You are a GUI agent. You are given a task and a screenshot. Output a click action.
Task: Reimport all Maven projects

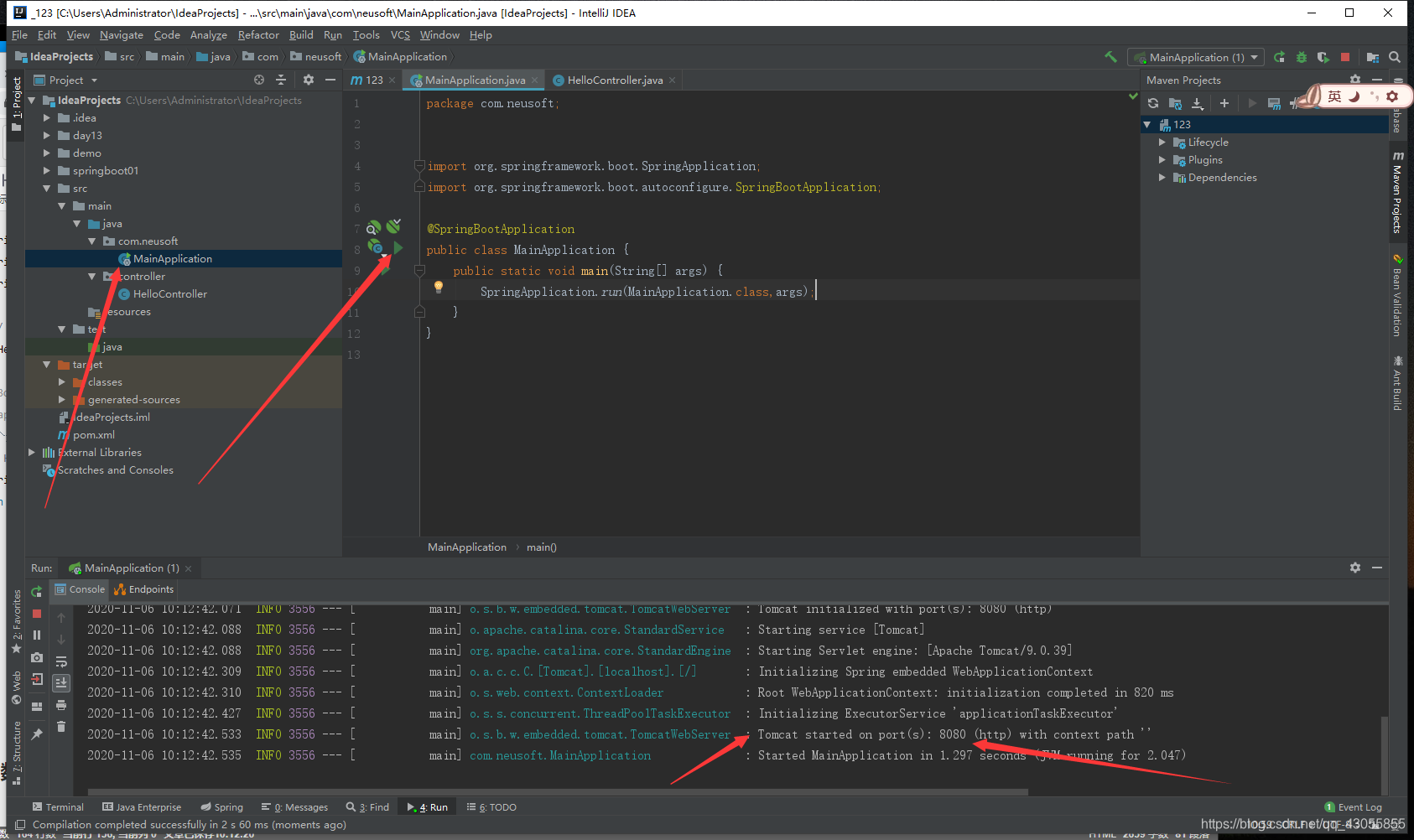(x=1153, y=103)
